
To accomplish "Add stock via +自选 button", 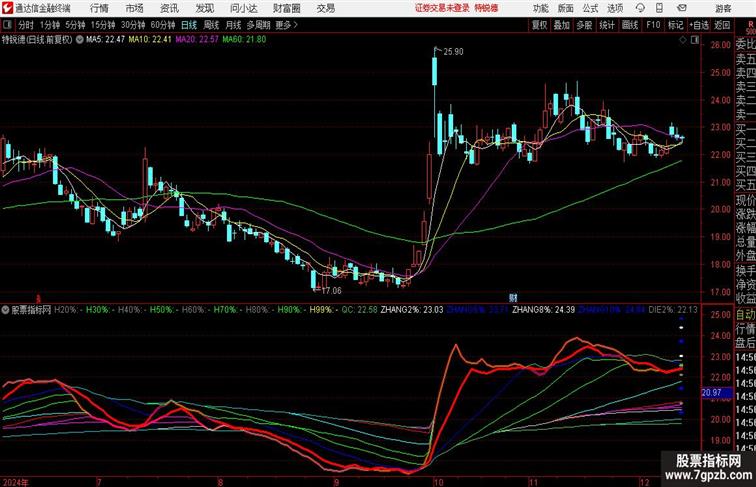I will (699, 25).
